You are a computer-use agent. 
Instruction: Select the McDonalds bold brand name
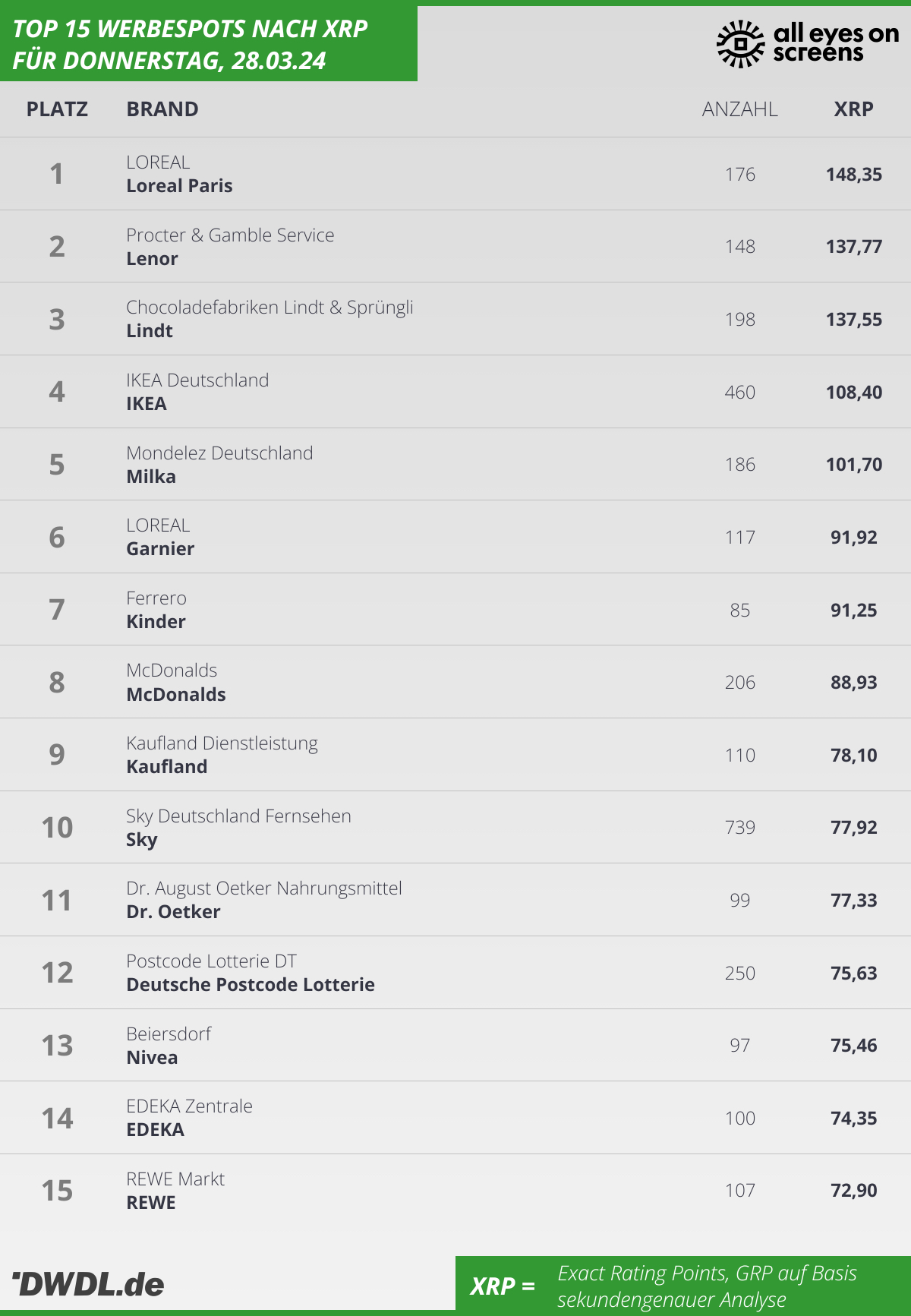point(176,695)
